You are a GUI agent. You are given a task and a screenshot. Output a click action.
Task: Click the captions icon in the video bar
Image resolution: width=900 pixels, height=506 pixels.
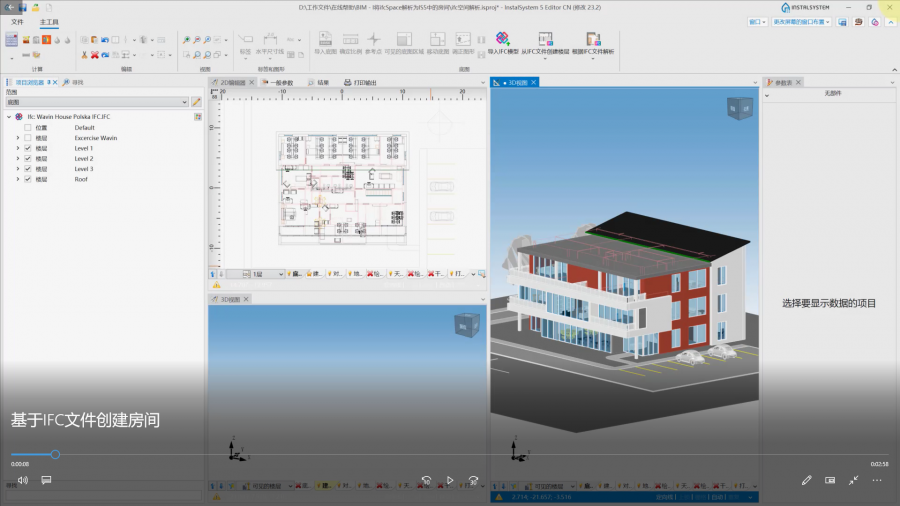(46, 480)
